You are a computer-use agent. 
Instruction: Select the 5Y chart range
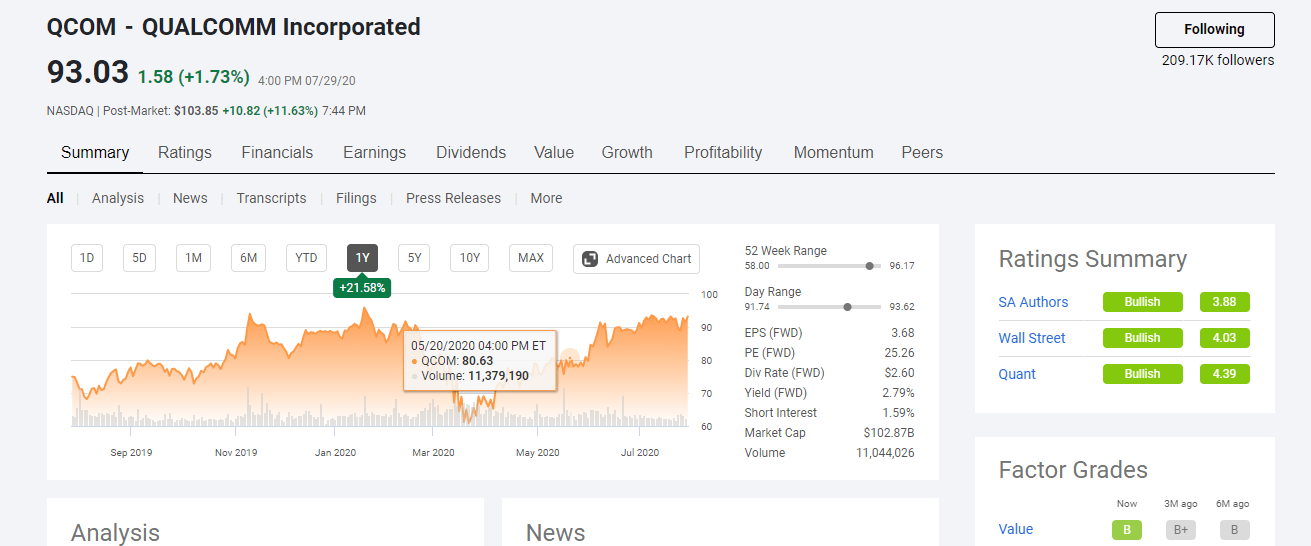coord(414,258)
